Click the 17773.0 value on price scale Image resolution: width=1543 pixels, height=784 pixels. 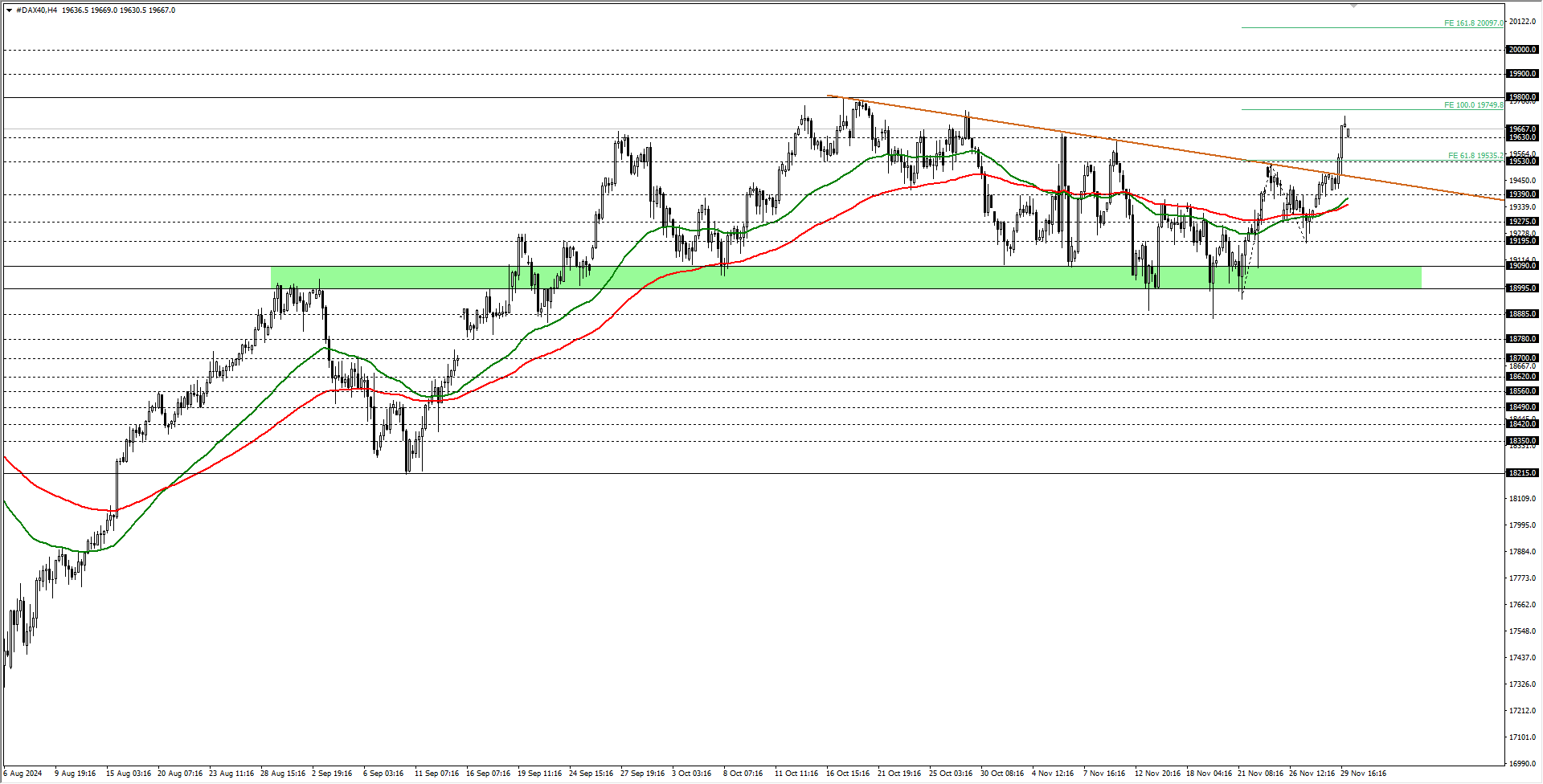click(x=1522, y=578)
